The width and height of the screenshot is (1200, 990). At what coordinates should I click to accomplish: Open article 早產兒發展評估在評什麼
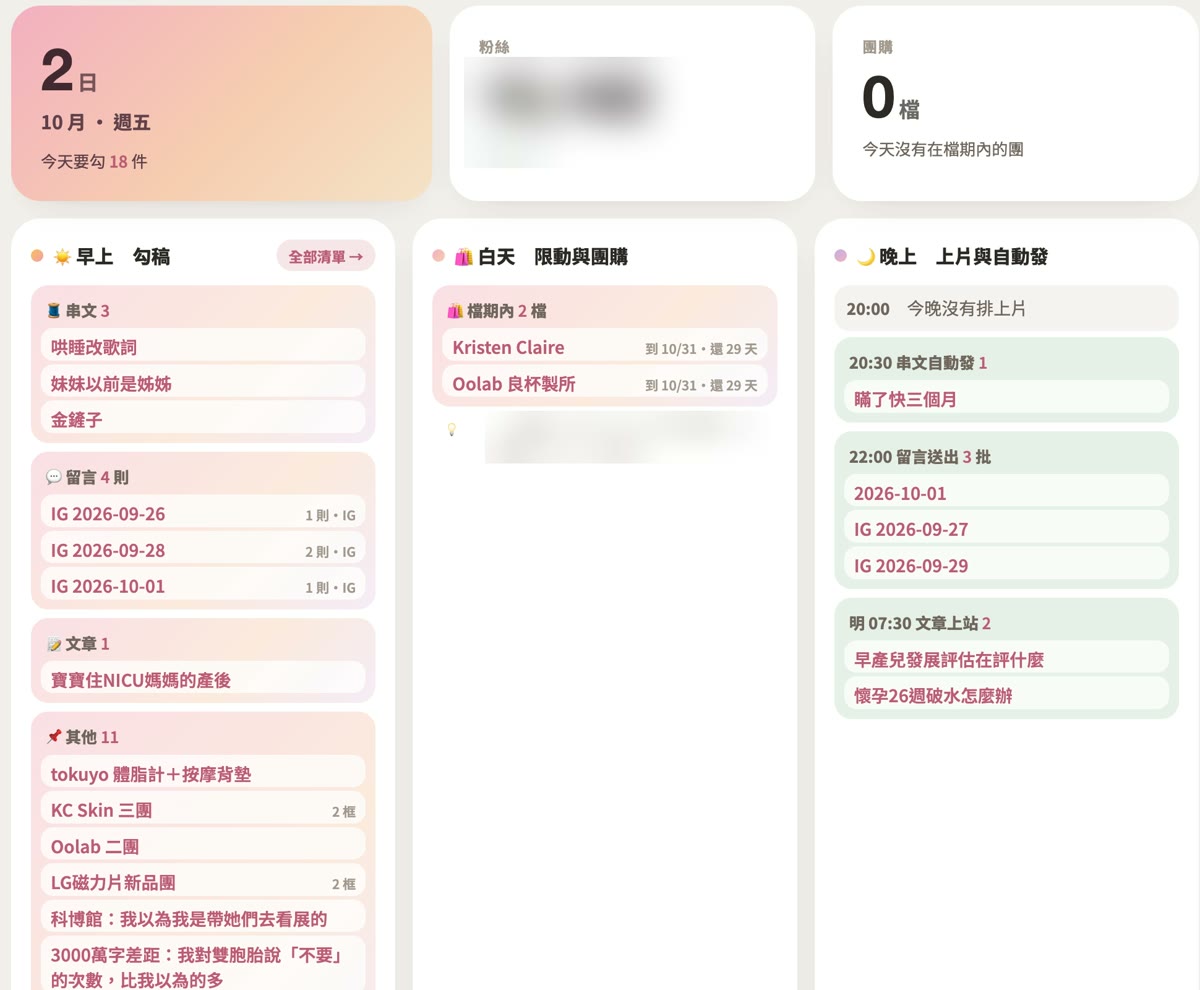click(1007, 659)
